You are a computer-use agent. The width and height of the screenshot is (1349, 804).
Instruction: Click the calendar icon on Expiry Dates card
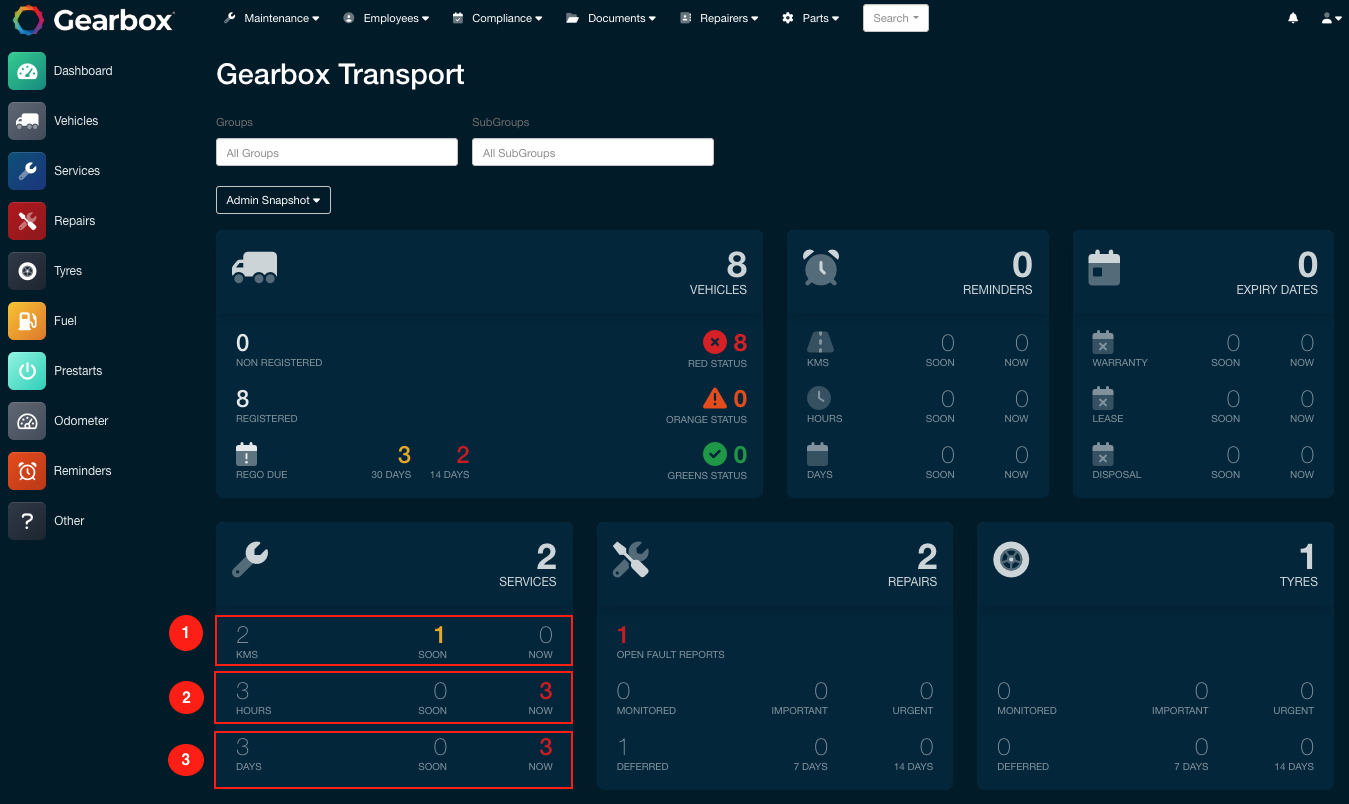pos(1104,268)
